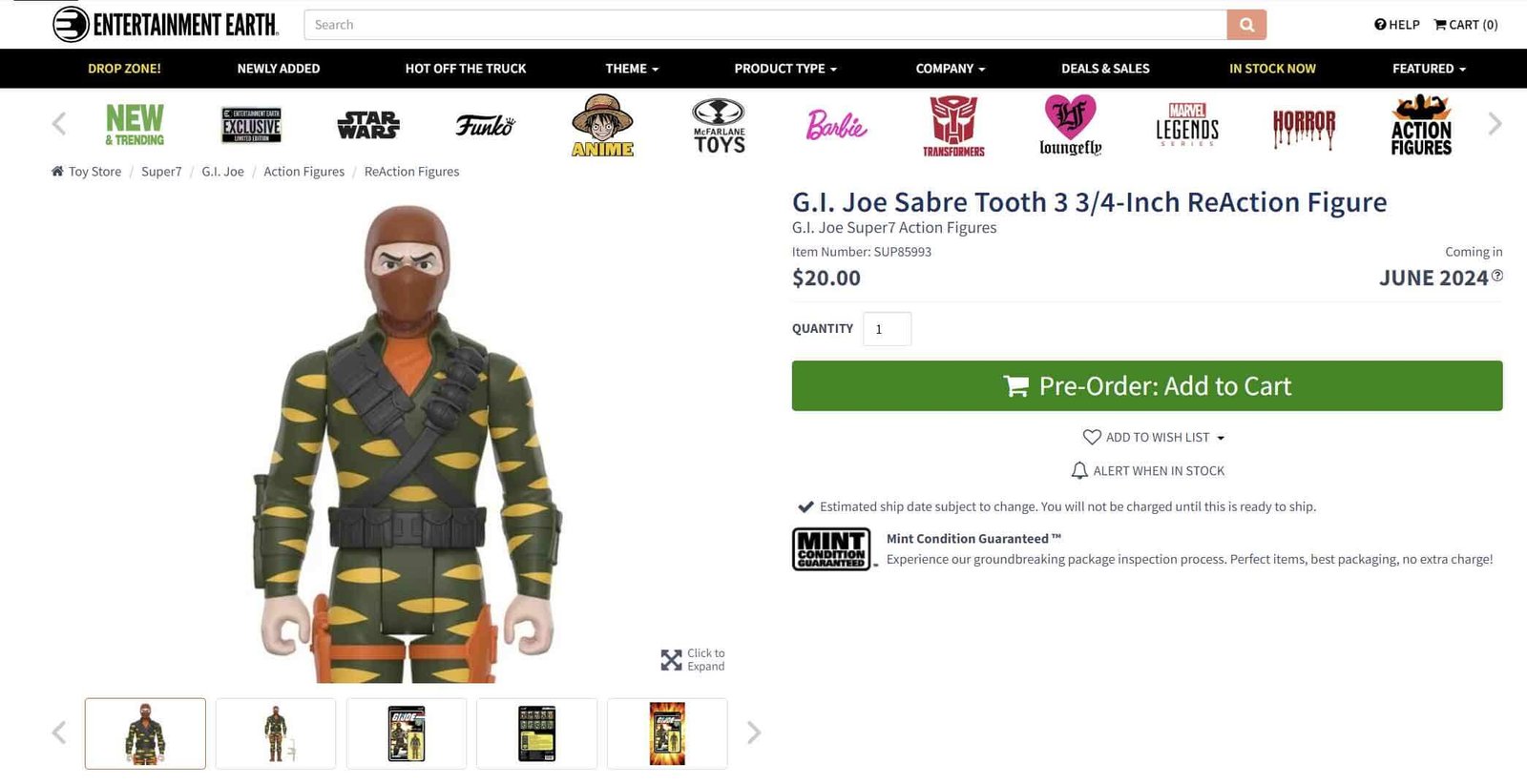This screenshot has width=1527, height=784.
Task: Select the packaged figure card thumbnail
Action: point(407,732)
